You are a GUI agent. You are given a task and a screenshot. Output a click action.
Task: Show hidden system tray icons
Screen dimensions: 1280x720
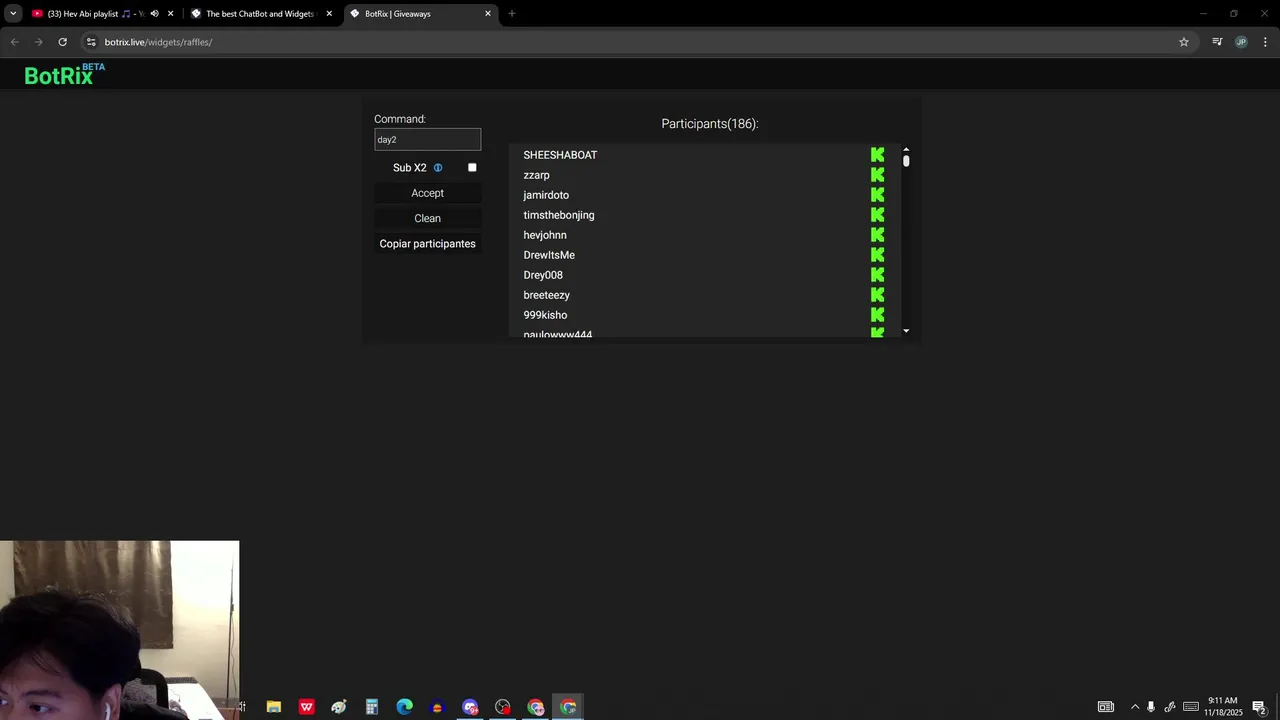click(x=1135, y=707)
